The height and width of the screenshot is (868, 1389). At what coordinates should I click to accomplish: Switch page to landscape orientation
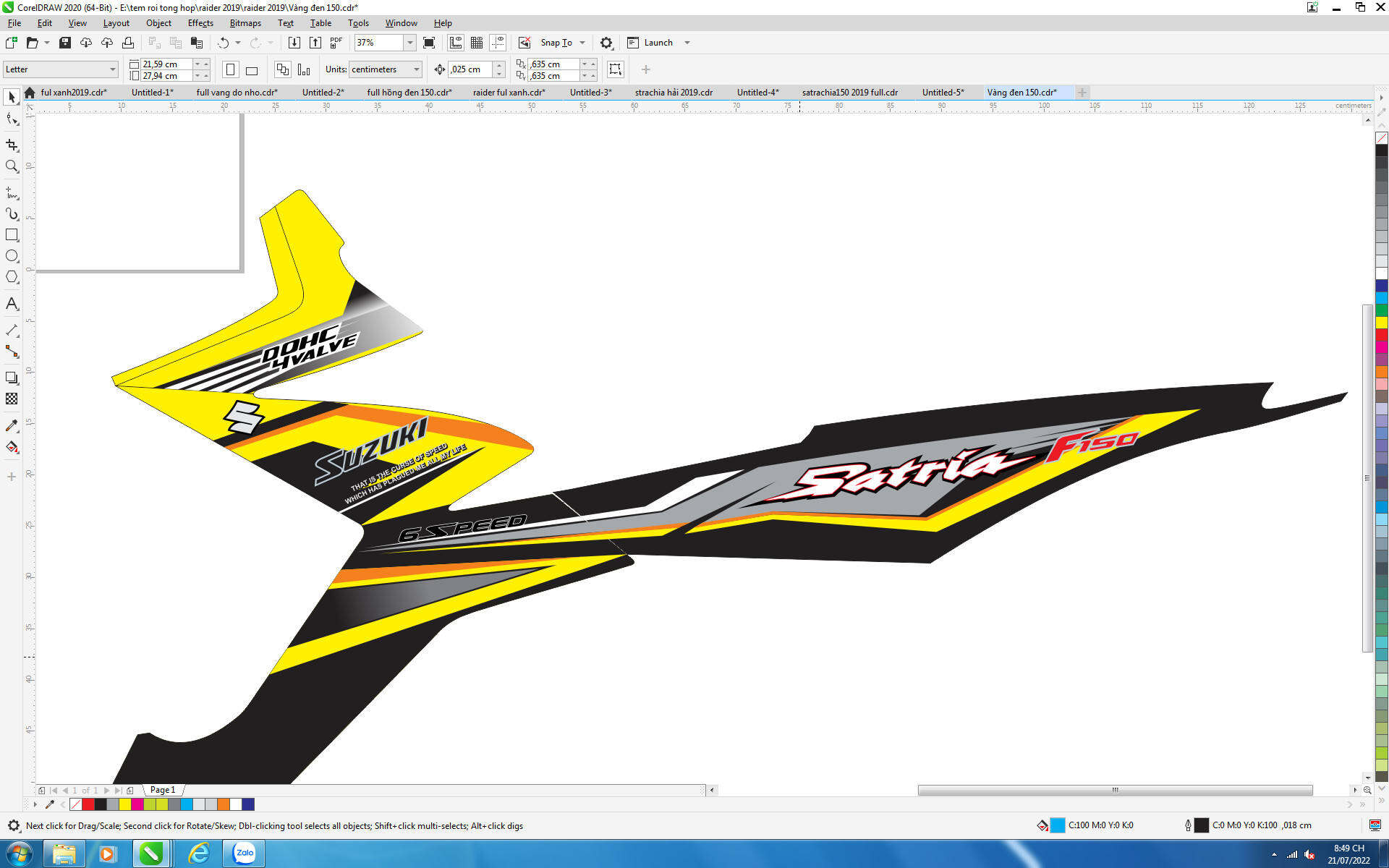(252, 70)
